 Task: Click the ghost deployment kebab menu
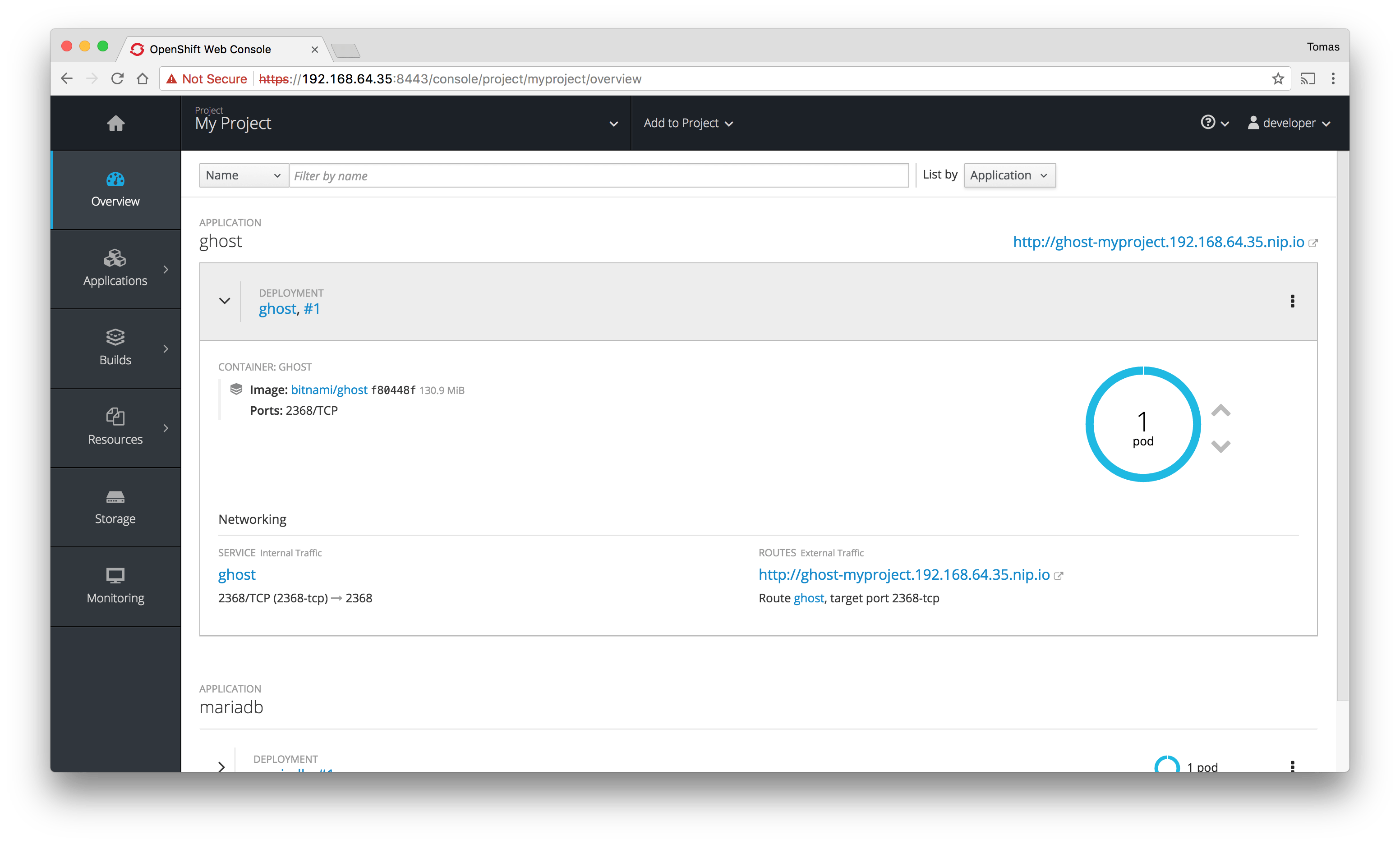pos(1292,301)
